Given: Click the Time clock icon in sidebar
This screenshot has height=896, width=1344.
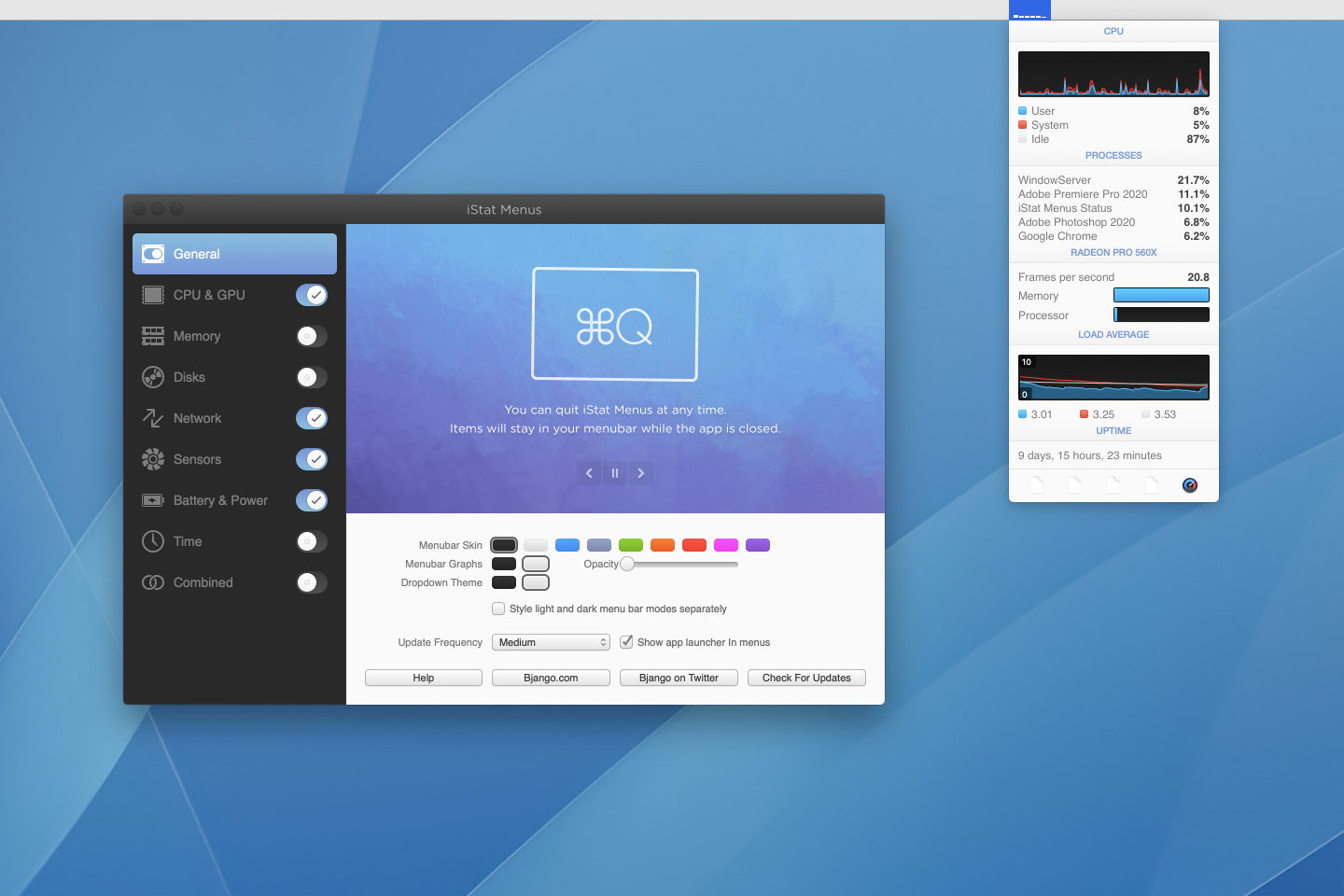Looking at the screenshot, I should click(x=153, y=541).
